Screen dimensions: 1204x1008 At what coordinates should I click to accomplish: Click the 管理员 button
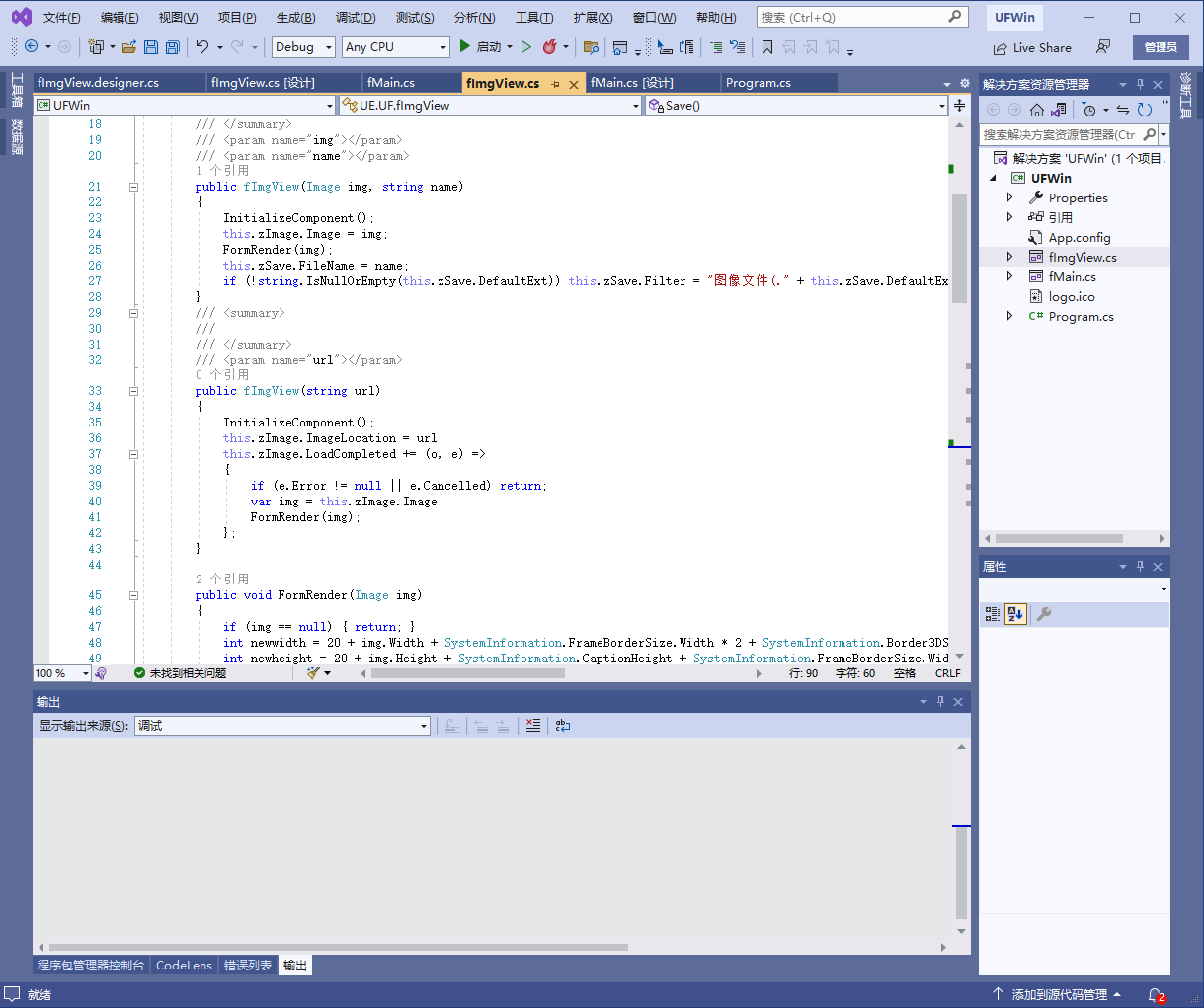tap(1161, 47)
